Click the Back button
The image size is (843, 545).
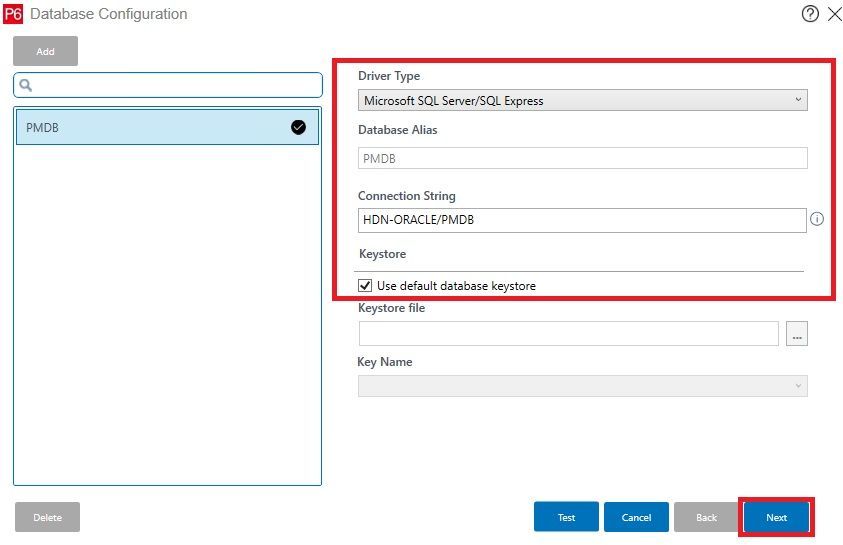coord(706,517)
